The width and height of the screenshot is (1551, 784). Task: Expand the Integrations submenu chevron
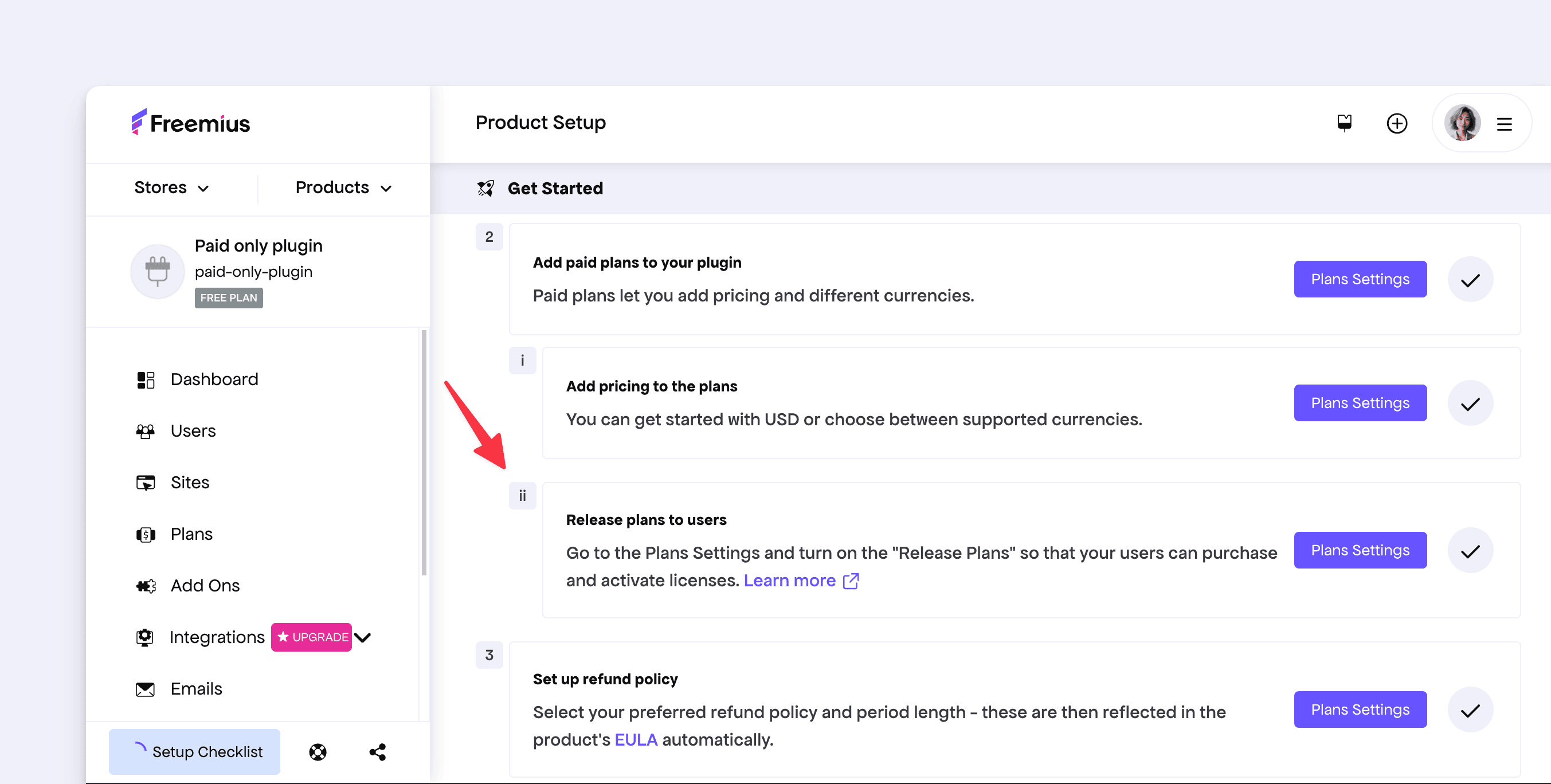(362, 637)
